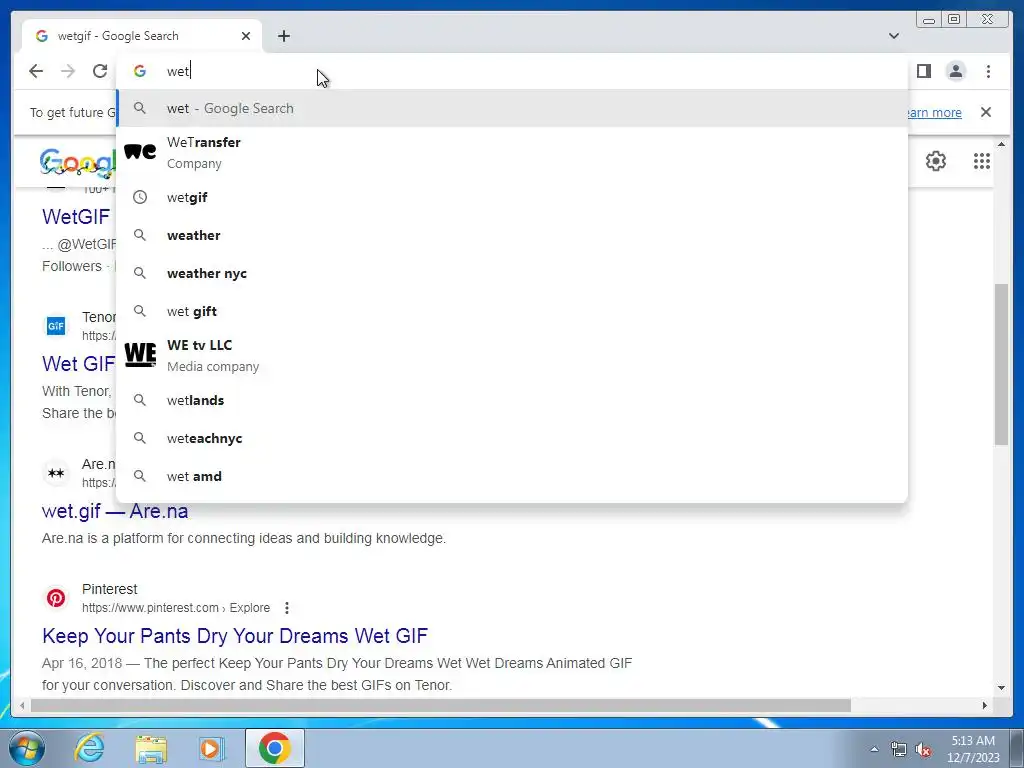Click the horizontal scrollbar left arrow
The image size is (1024, 768).
point(23,705)
